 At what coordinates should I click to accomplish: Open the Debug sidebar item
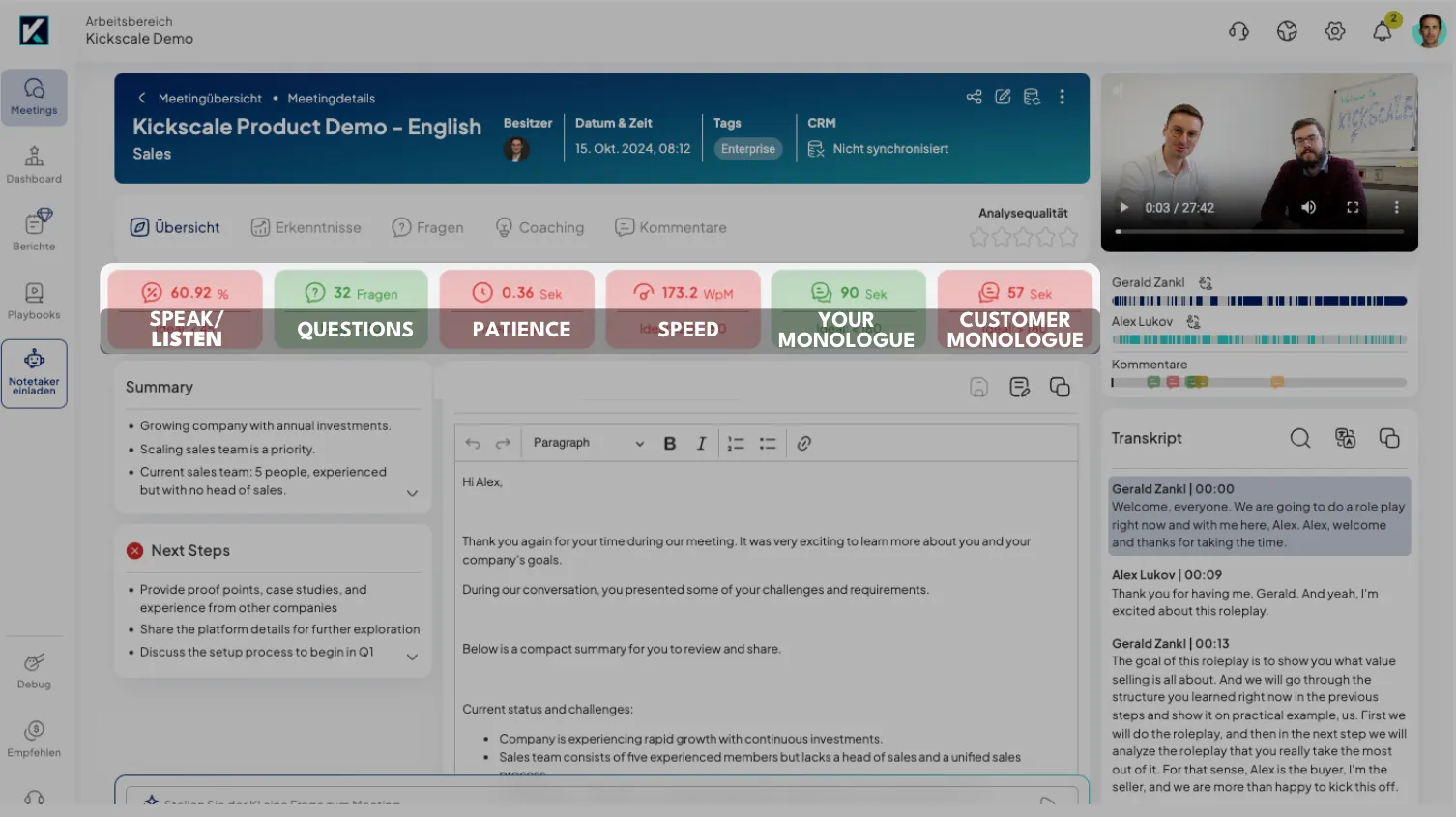point(34,670)
